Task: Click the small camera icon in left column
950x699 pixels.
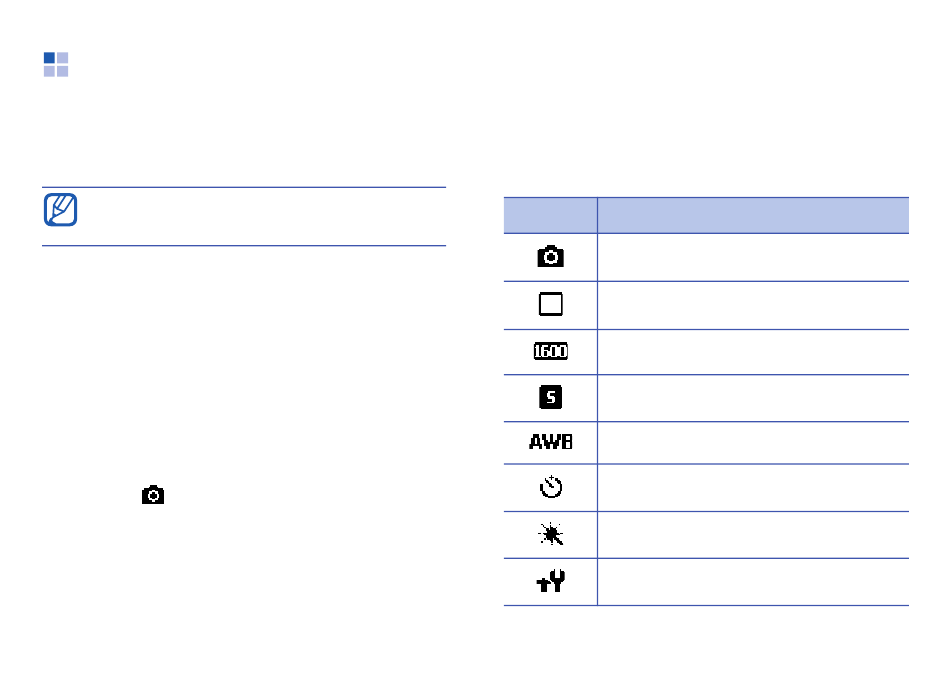Action: click(x=153, y=495)
